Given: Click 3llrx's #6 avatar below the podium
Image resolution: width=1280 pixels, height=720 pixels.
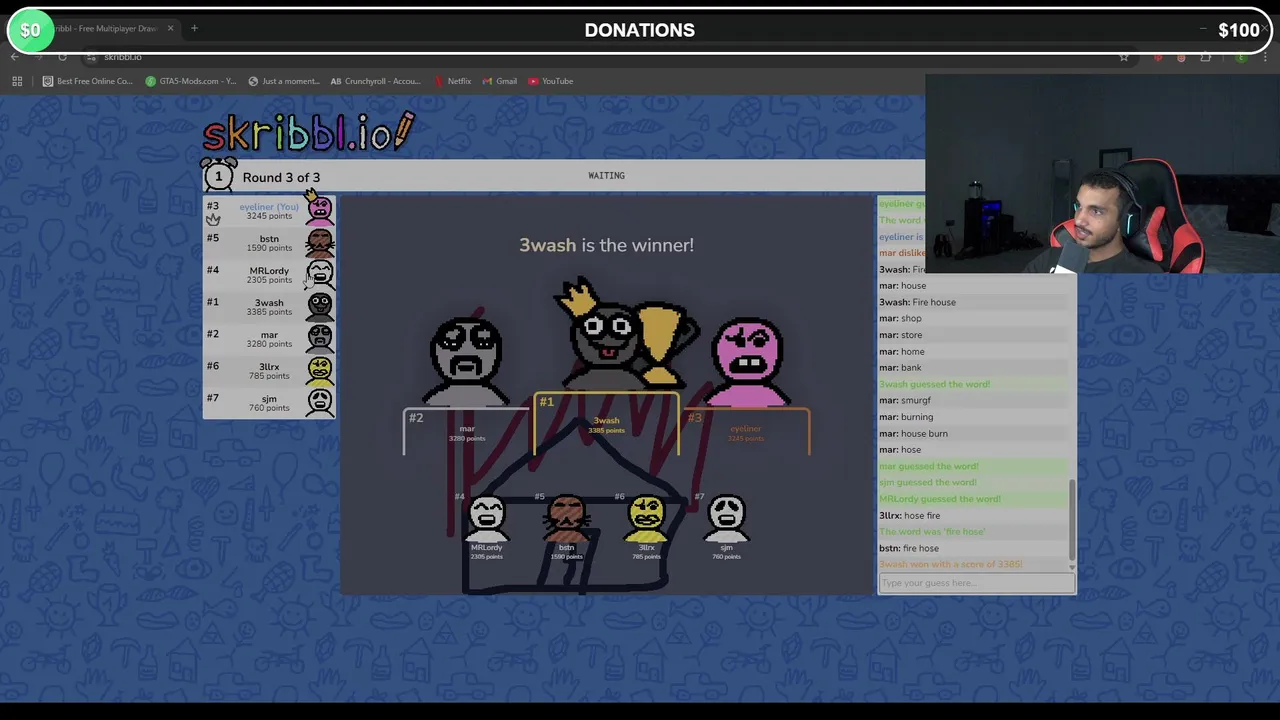Looking at the screenshot, I should click(647, 519).
